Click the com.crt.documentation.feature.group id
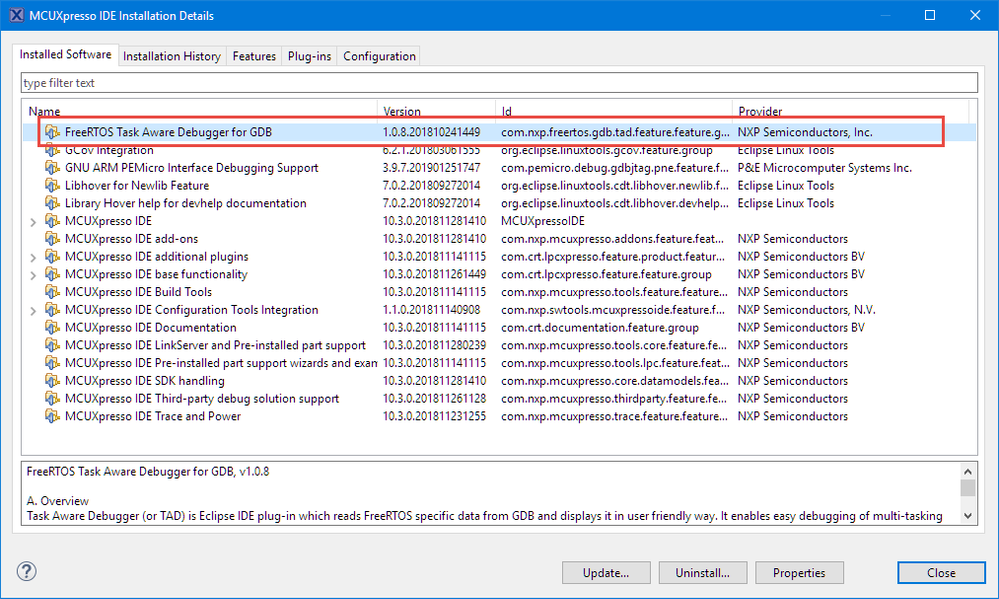Image resolution: width=999 pixels, height=599 pixels. tap(600, 328)
